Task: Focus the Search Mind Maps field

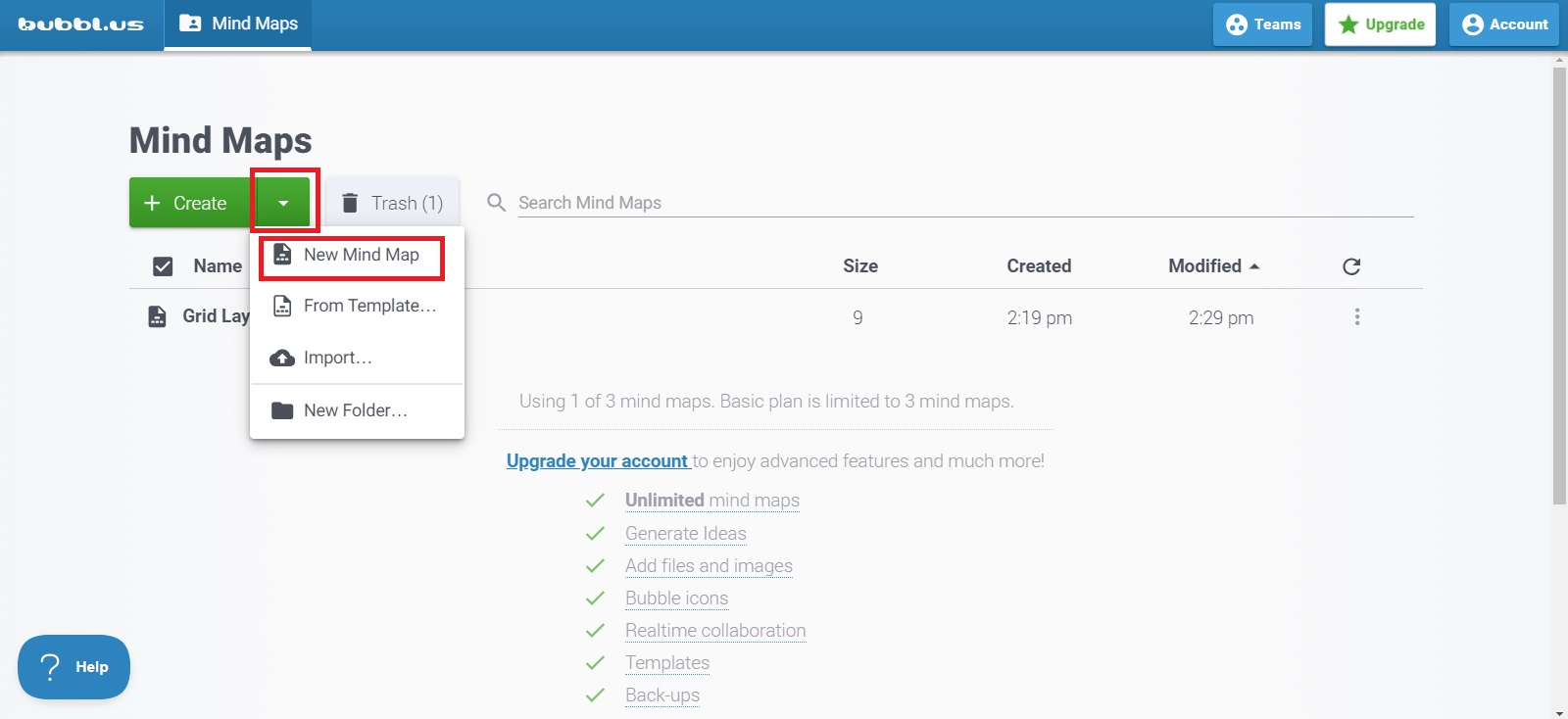Action: click(965, 203)
